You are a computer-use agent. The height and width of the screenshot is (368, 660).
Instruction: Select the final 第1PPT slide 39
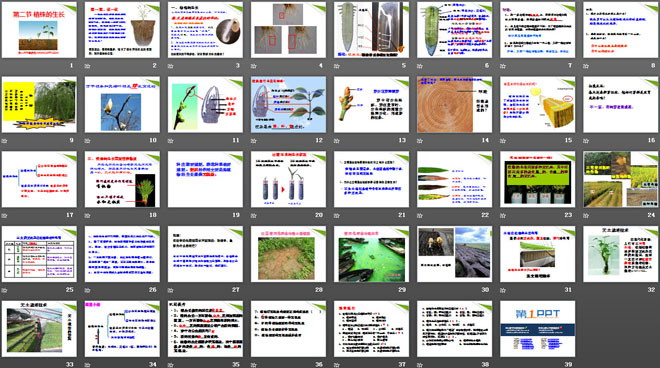pos(538,329)
